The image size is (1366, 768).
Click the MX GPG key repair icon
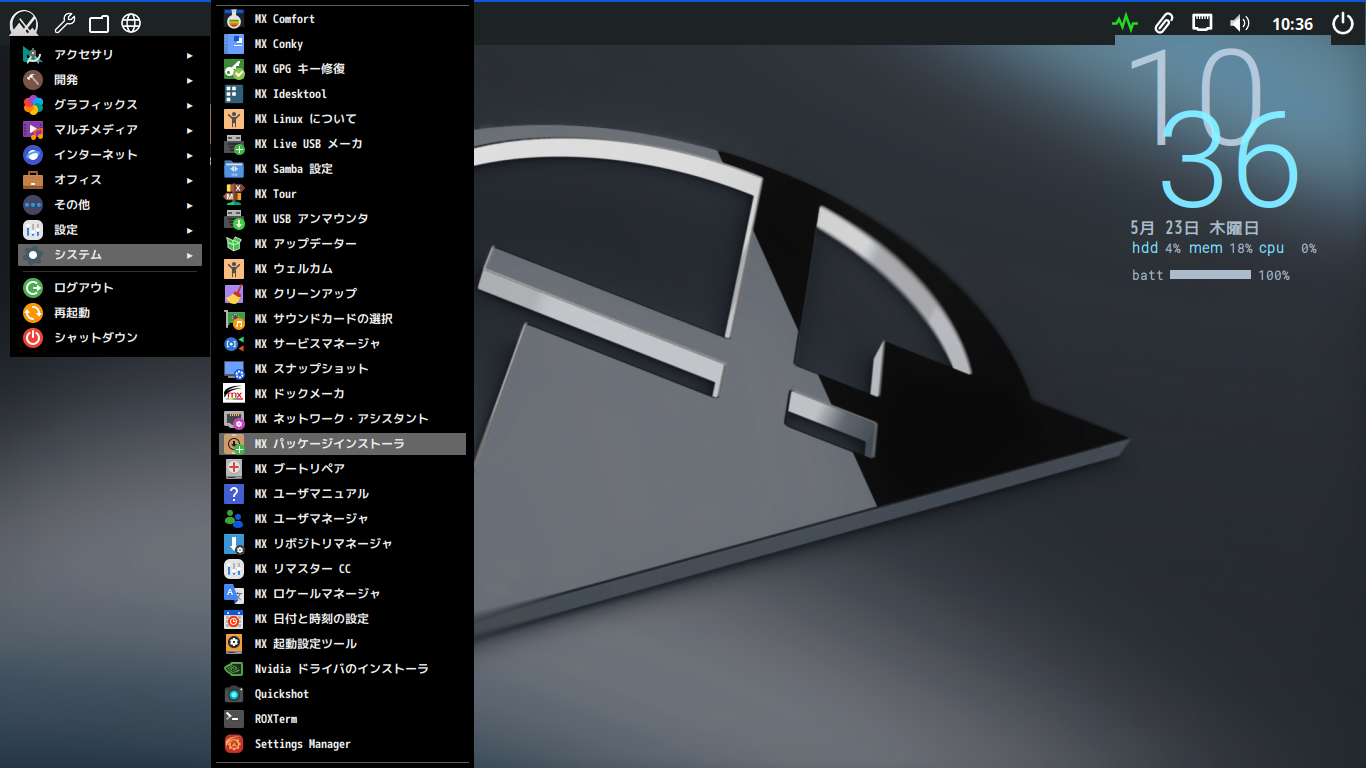[x=234, y=69]
